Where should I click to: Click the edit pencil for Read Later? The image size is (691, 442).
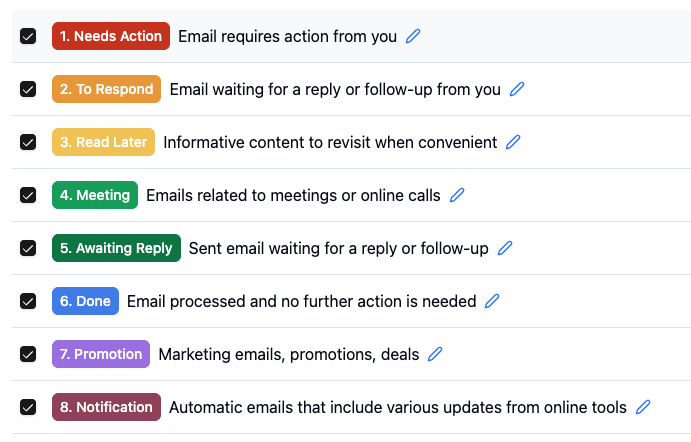point(513,142)
